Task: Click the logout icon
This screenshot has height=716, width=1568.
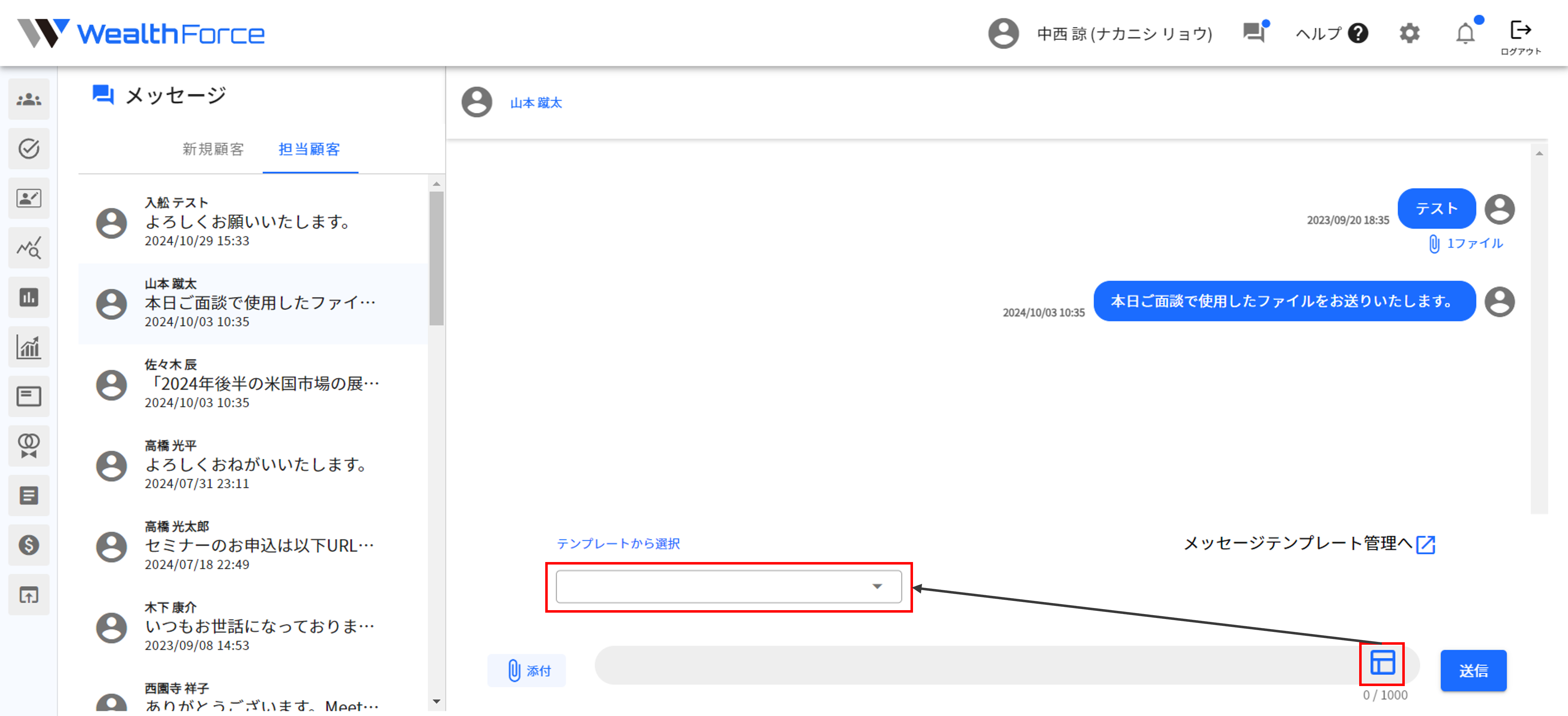Action: tap(1520, 30)
